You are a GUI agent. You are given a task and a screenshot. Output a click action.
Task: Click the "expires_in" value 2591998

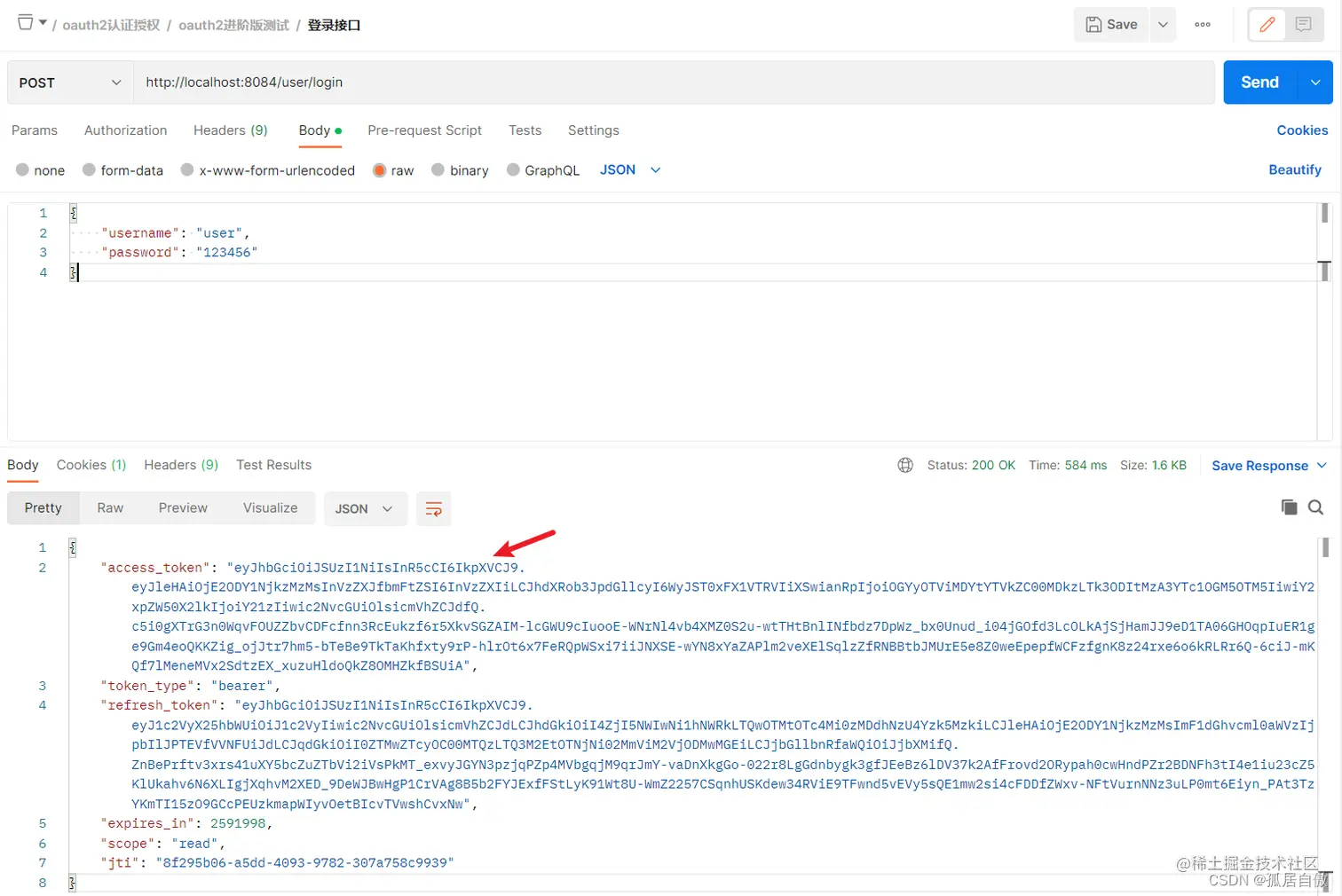[238, 823]
